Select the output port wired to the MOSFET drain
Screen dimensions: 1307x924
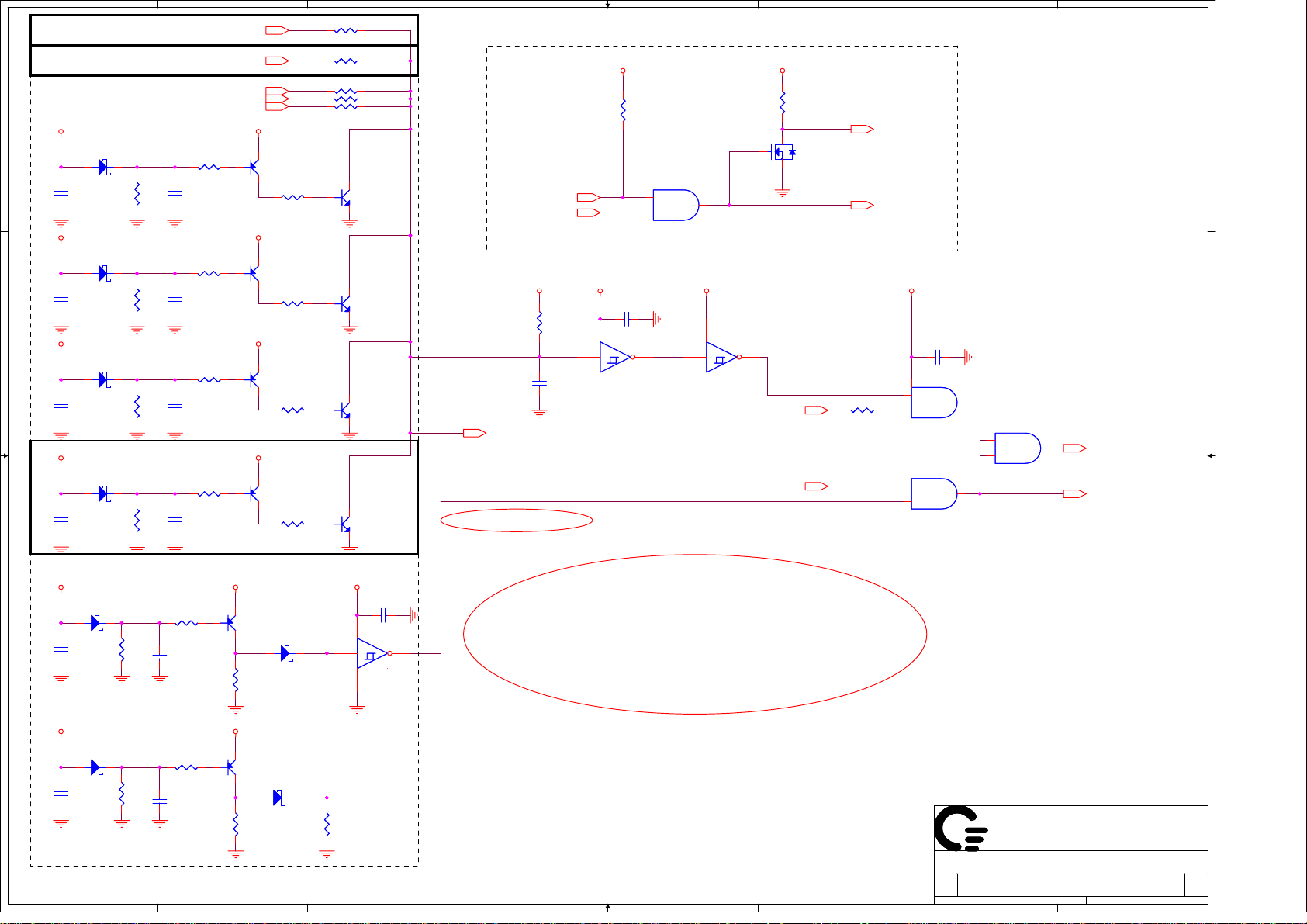[863, 130]
